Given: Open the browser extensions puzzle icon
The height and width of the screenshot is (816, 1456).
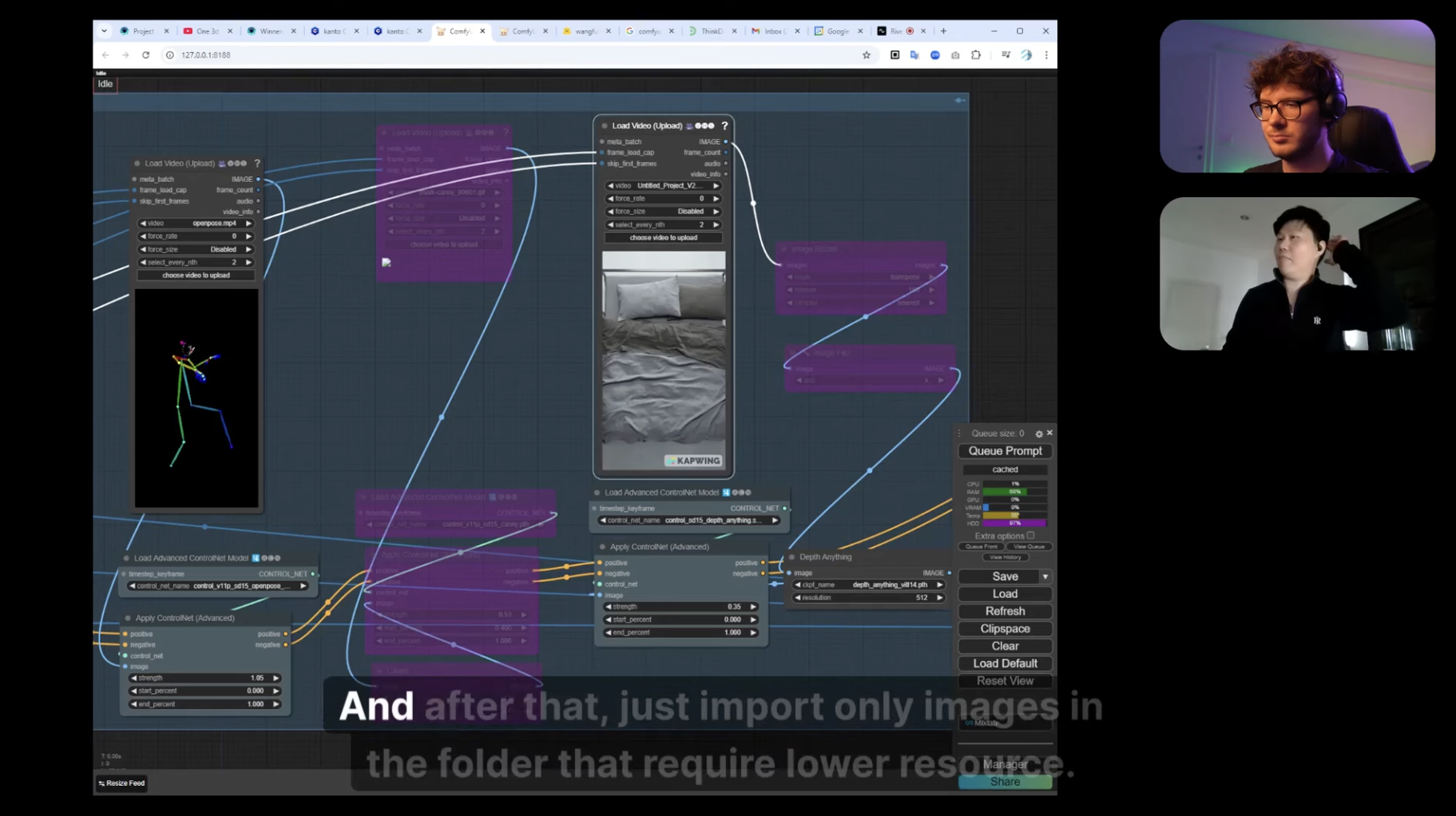Looking at the screenshot, I should pyautogui.click(x=976, y=55).
